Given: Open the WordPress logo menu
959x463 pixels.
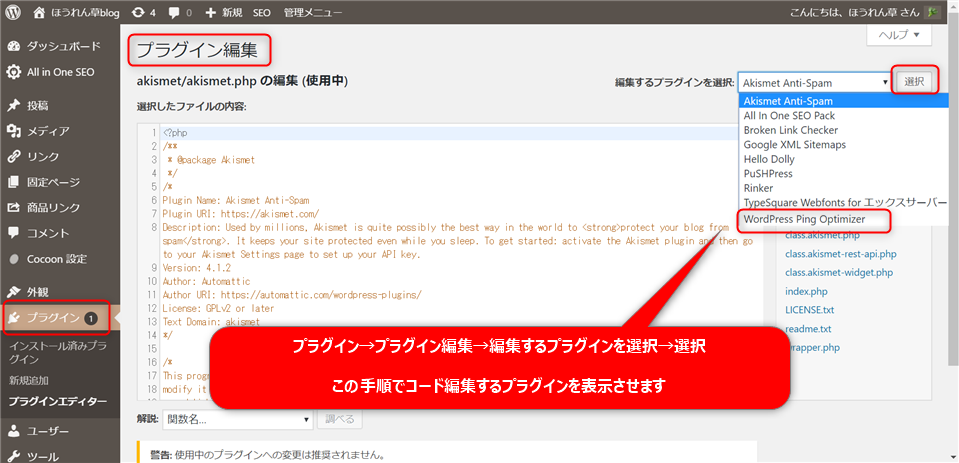Looking at the screenshot, I should 13,12.
